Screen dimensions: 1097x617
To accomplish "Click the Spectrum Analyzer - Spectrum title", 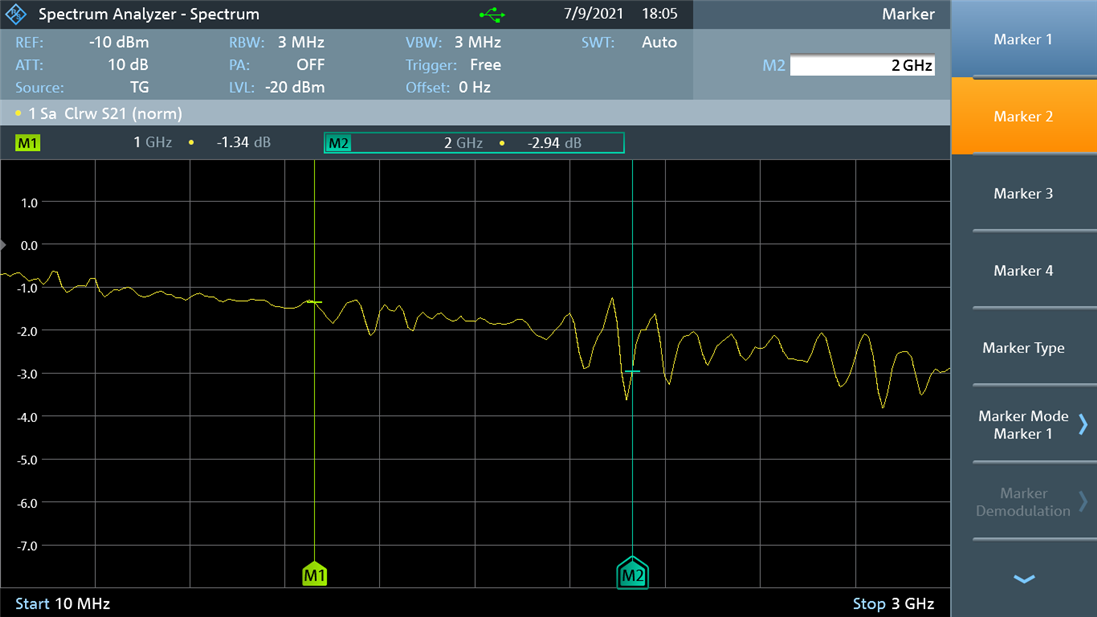I will pos(148,14).
